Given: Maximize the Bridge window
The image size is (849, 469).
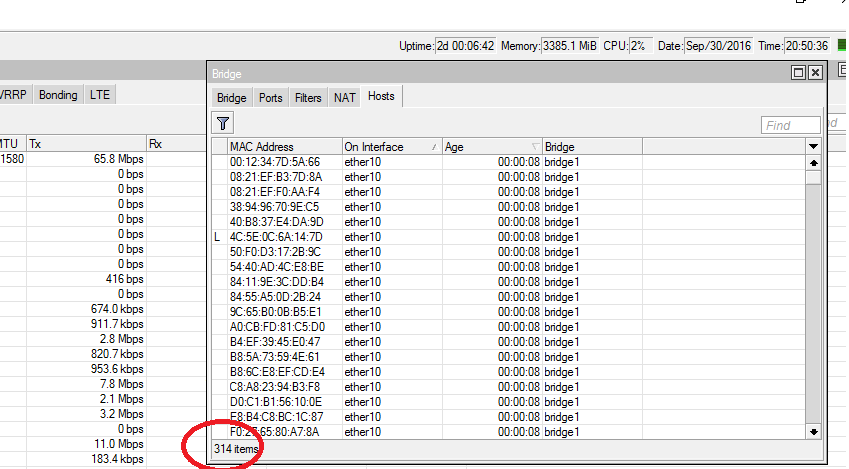Looking at the screenshot, I should (x=798, y=73).
